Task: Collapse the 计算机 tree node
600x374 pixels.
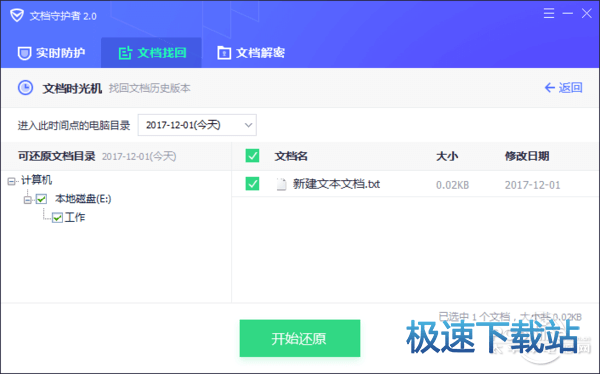Action: 11,181
